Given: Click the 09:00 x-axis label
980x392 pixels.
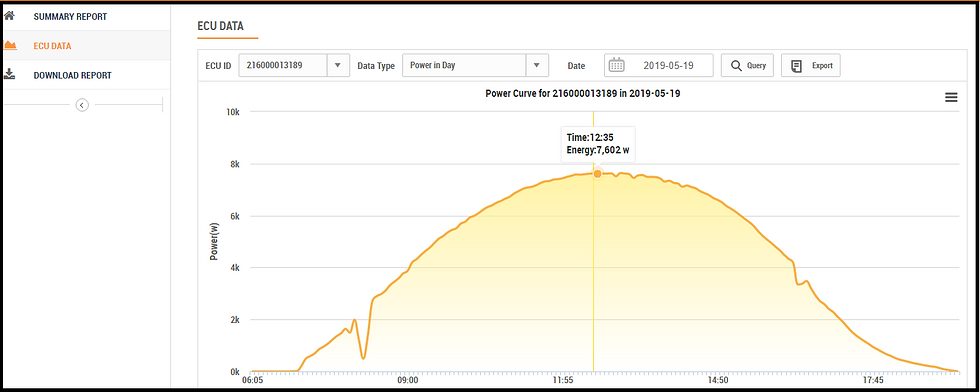Looking at the screenshot, I should tap(408, 379).
